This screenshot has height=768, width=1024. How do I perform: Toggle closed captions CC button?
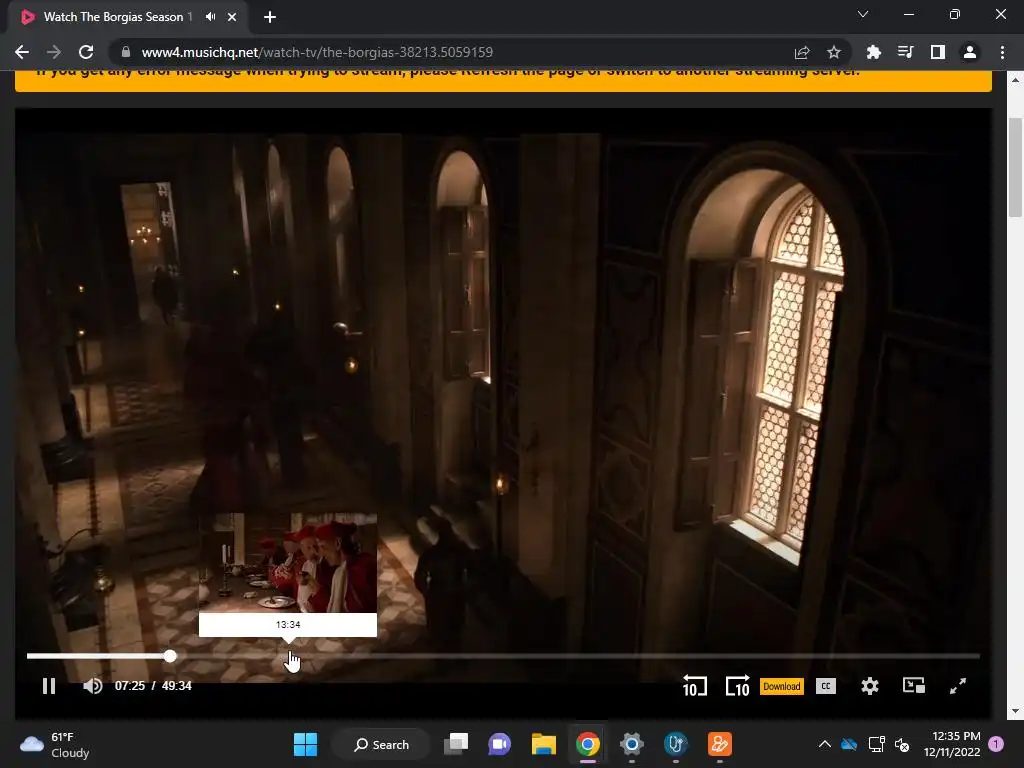[826, 686]
